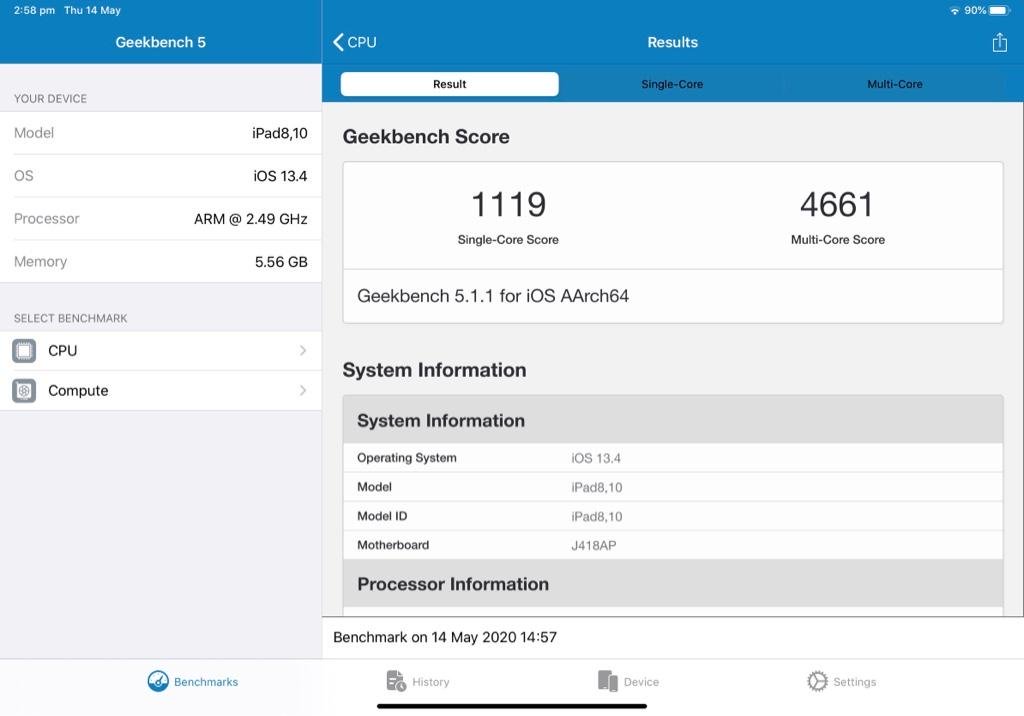Open the Compute benchmark icon
This screenshot has height=716, width=1024.
(24, 391)
